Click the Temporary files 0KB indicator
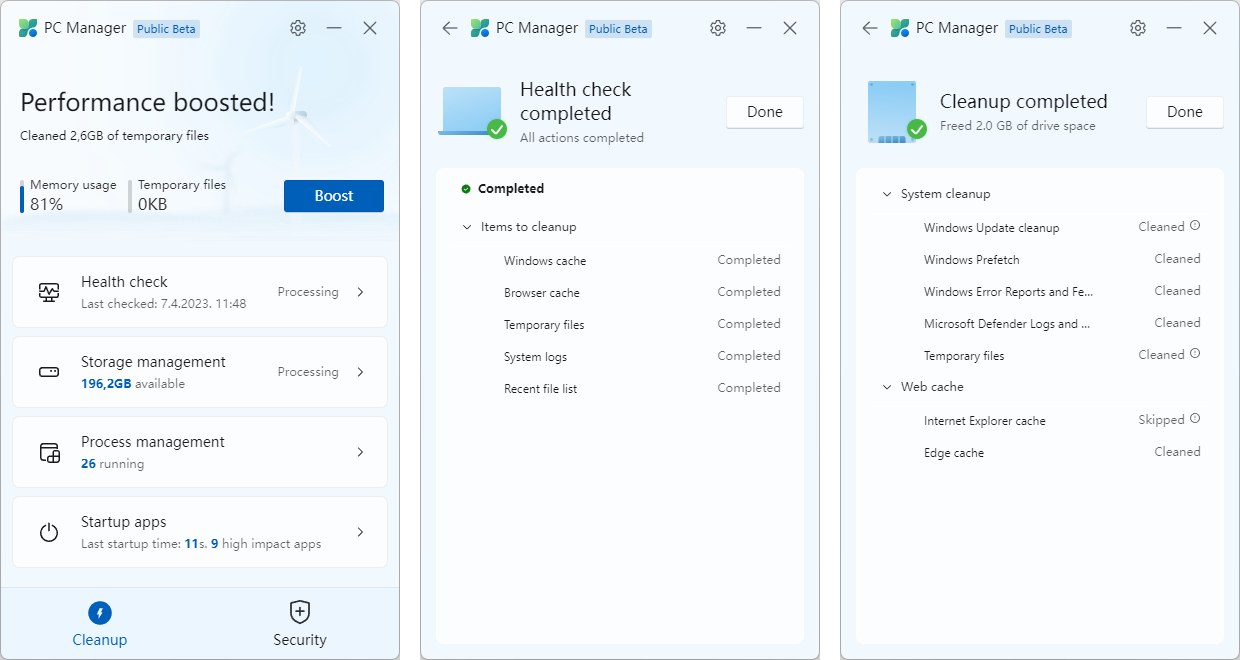The width and height of the screenshot is (1240, 660). tap(178, 195)
